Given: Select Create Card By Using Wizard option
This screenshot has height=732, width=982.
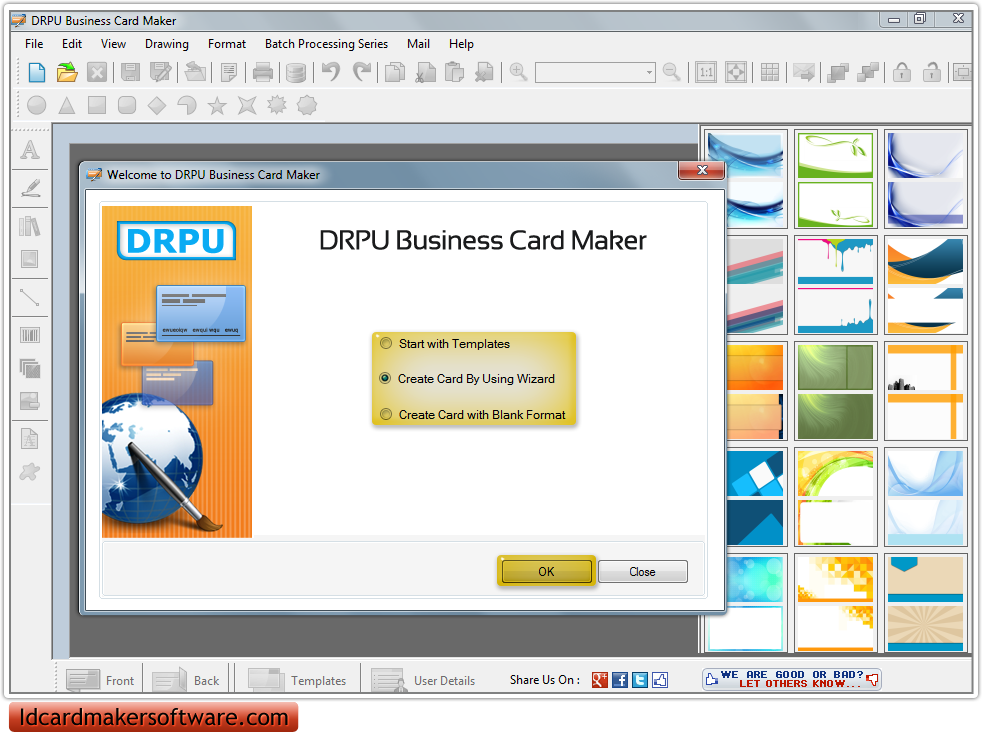Looking at the screenshot, I should [x=386, y=378].
